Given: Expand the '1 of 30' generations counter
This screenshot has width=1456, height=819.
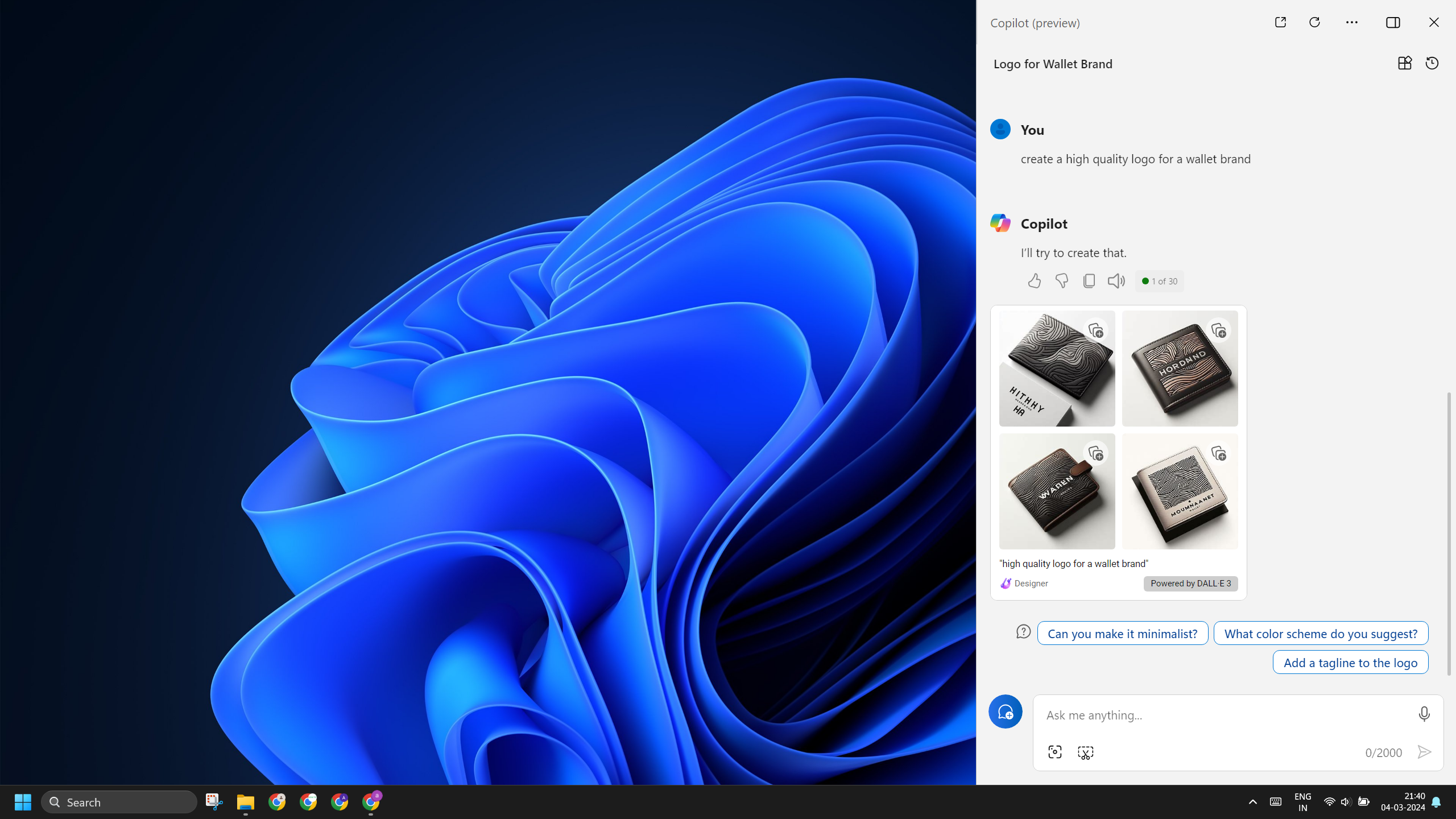Looking at the screenshot, I should pyautogui.click(x=1159, y=281).
